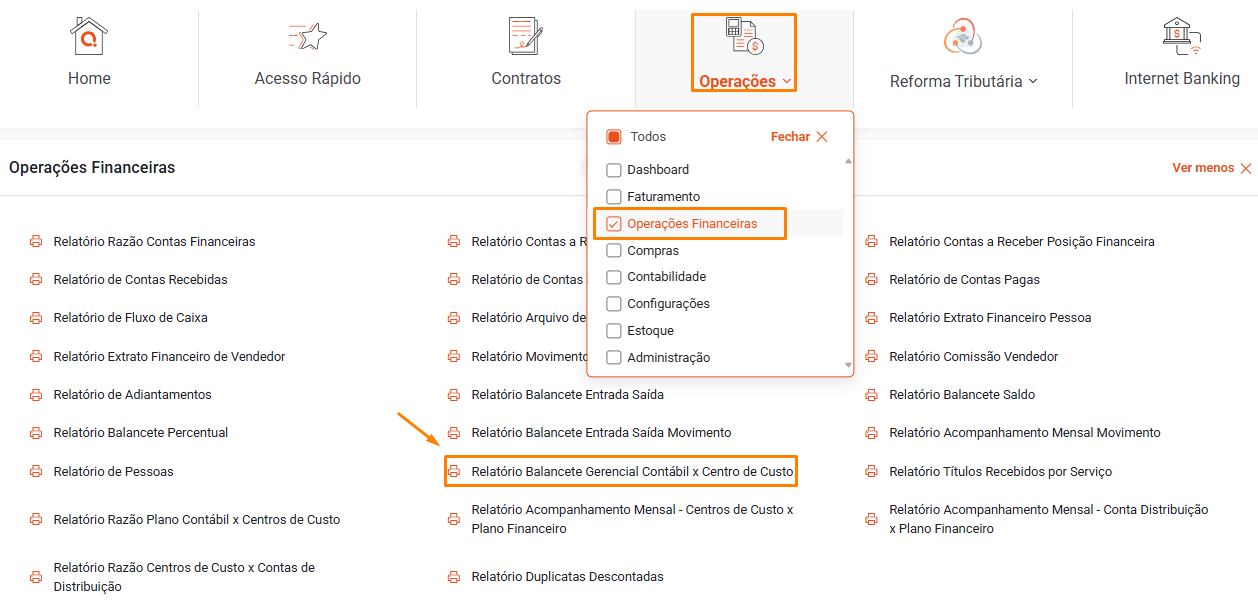1258x603 pixels.
Task: Open Relatório Balancete Saldo report
Action: click(962, 395)
